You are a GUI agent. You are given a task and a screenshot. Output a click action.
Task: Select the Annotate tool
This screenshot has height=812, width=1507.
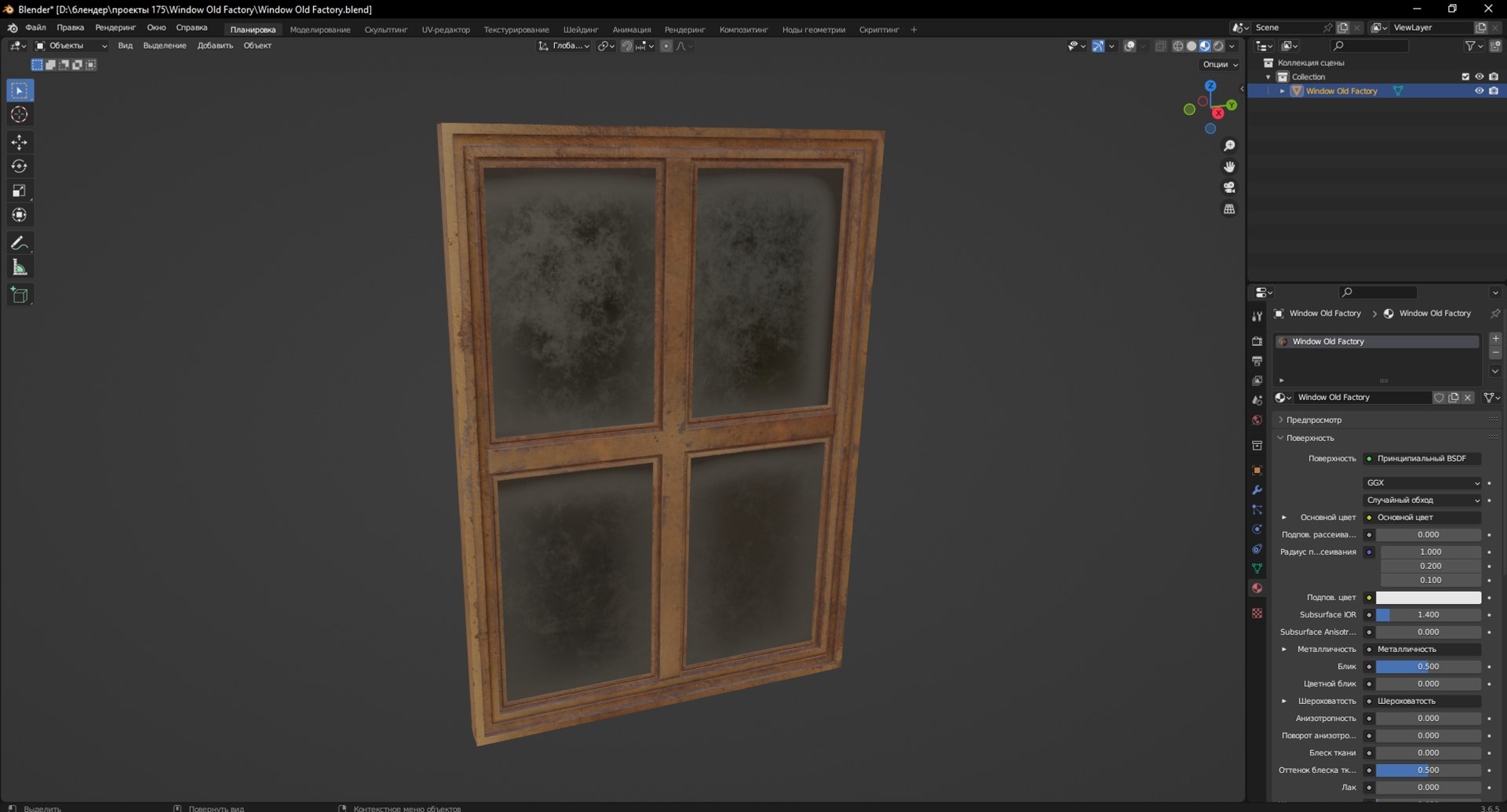pos(20,243)
